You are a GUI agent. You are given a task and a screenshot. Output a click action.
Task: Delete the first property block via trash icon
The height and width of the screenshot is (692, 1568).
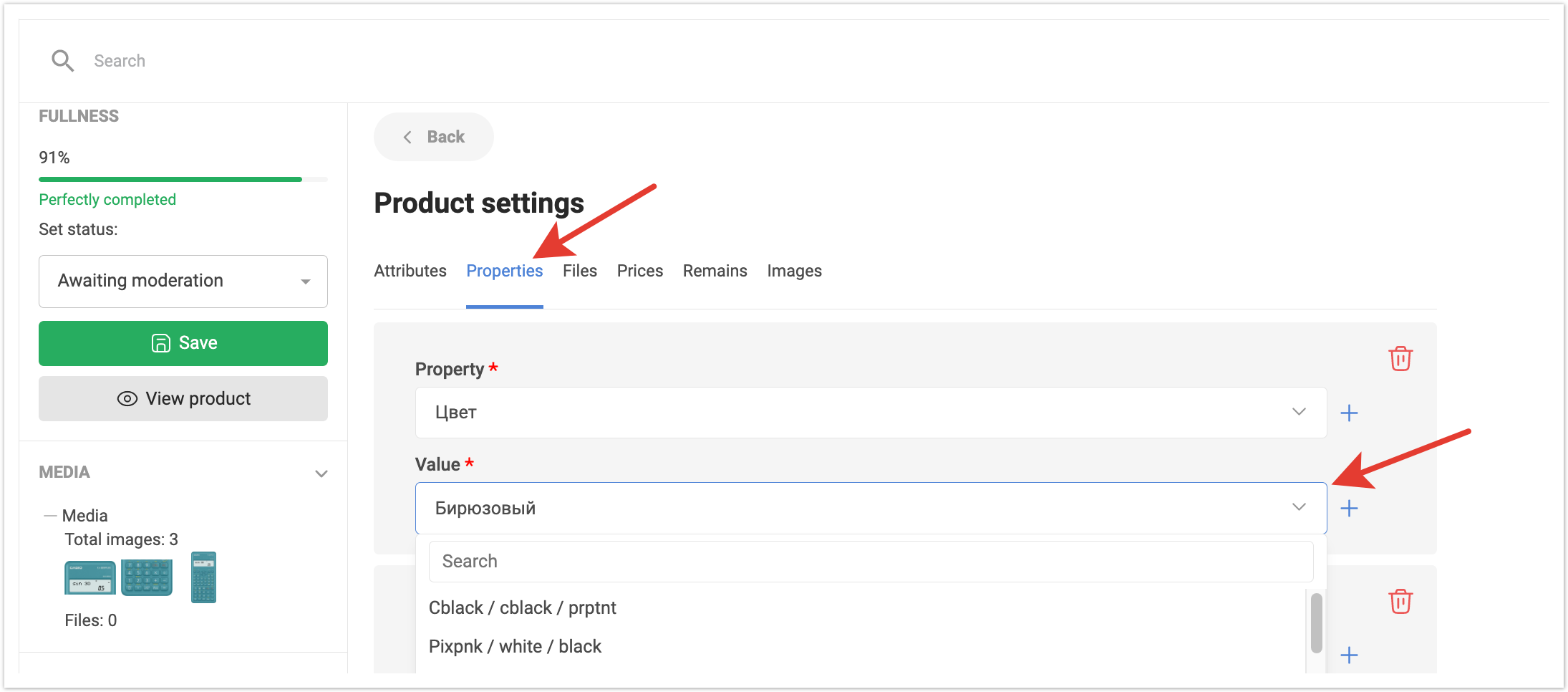coord(1400,358)
